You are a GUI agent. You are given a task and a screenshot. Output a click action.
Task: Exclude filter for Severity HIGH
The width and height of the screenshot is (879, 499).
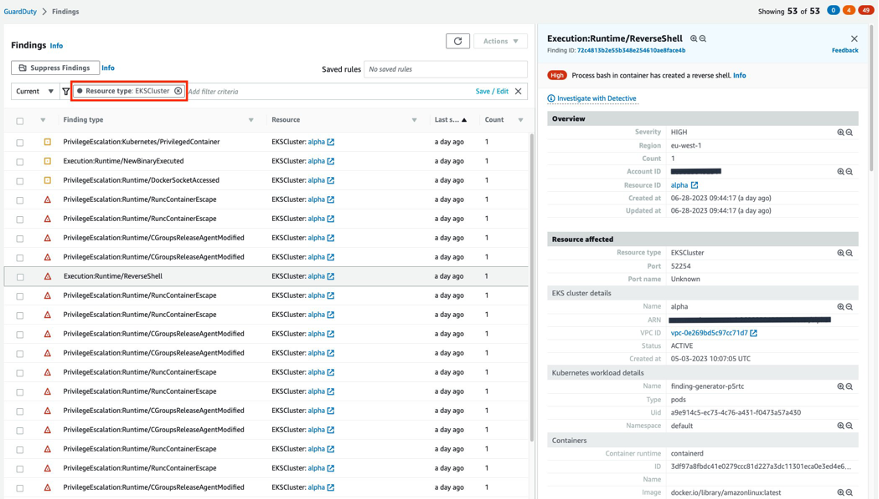tap(849, 132)
